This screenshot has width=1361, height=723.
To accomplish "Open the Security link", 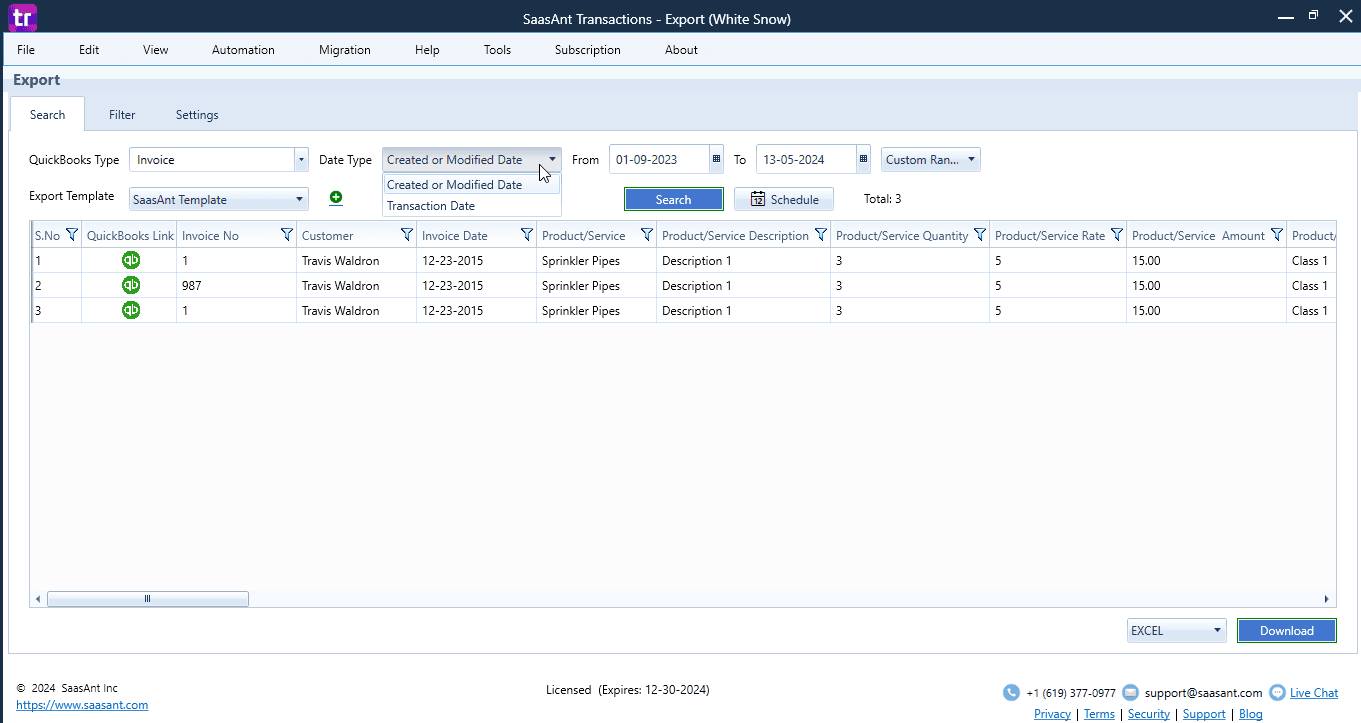I will (1149, 713).
